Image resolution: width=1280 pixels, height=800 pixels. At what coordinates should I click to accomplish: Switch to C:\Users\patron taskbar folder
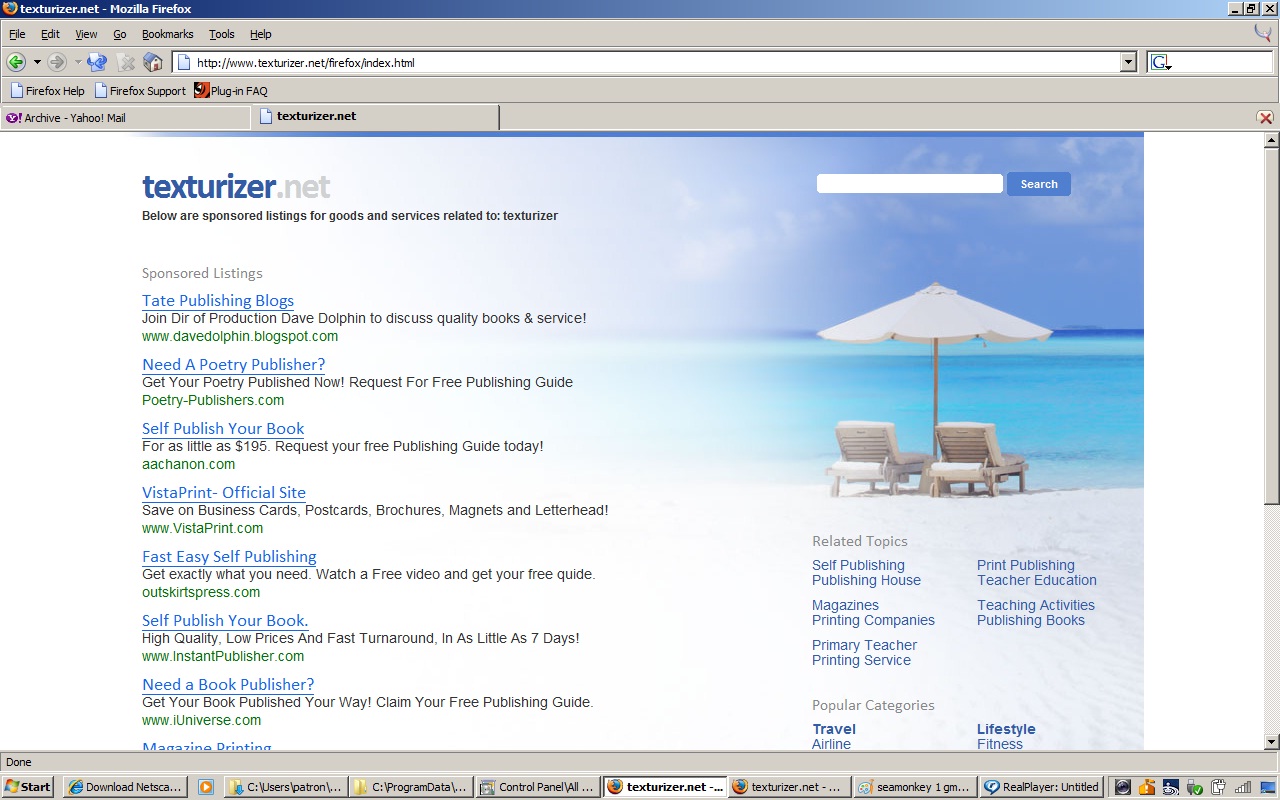click(x=286, y=787)
